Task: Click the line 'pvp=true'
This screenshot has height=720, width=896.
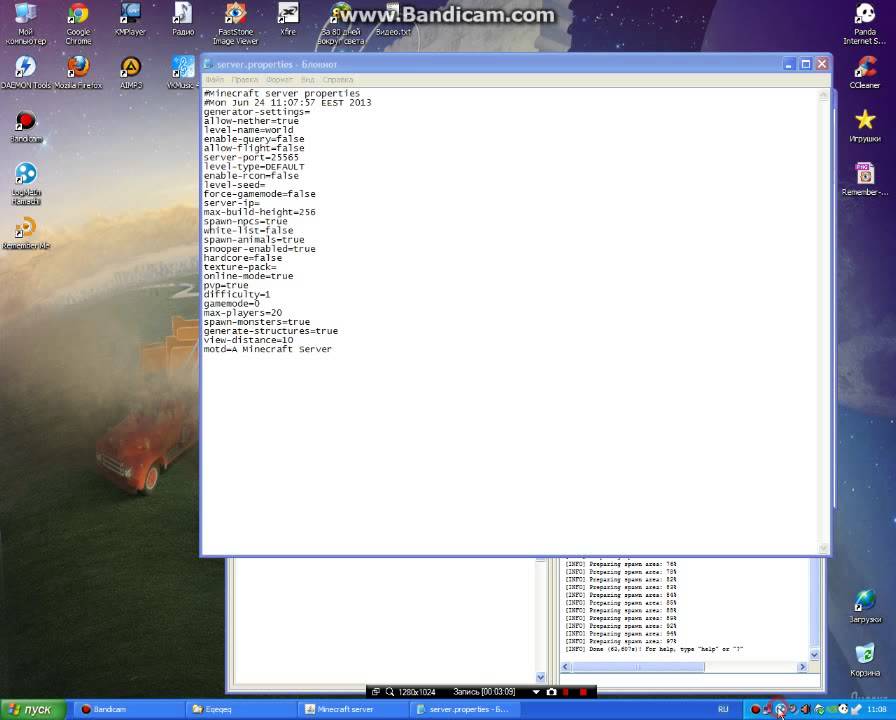Action: coord(226,285)
